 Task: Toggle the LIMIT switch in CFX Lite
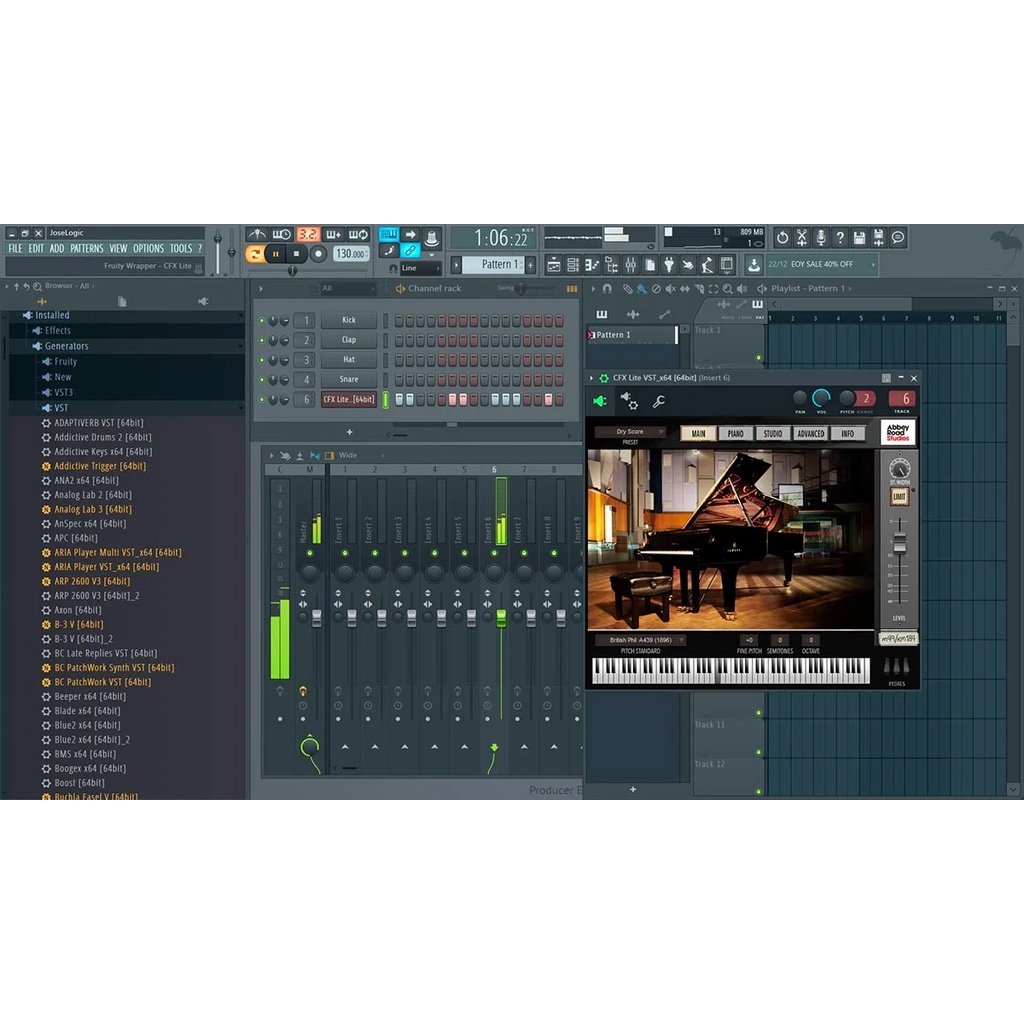pos(900,497)
